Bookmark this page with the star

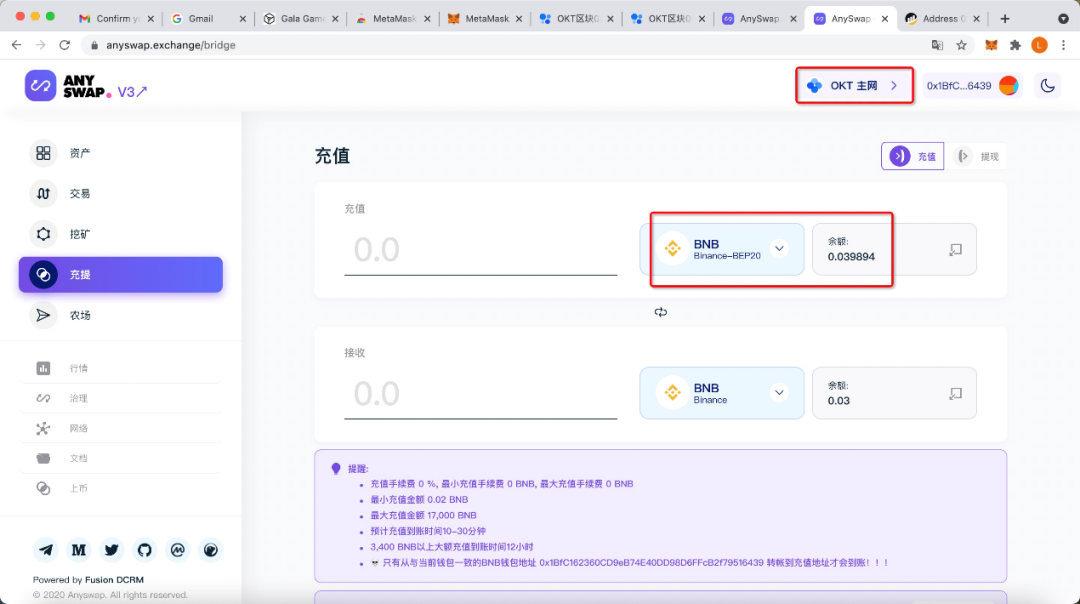[962, 45]
